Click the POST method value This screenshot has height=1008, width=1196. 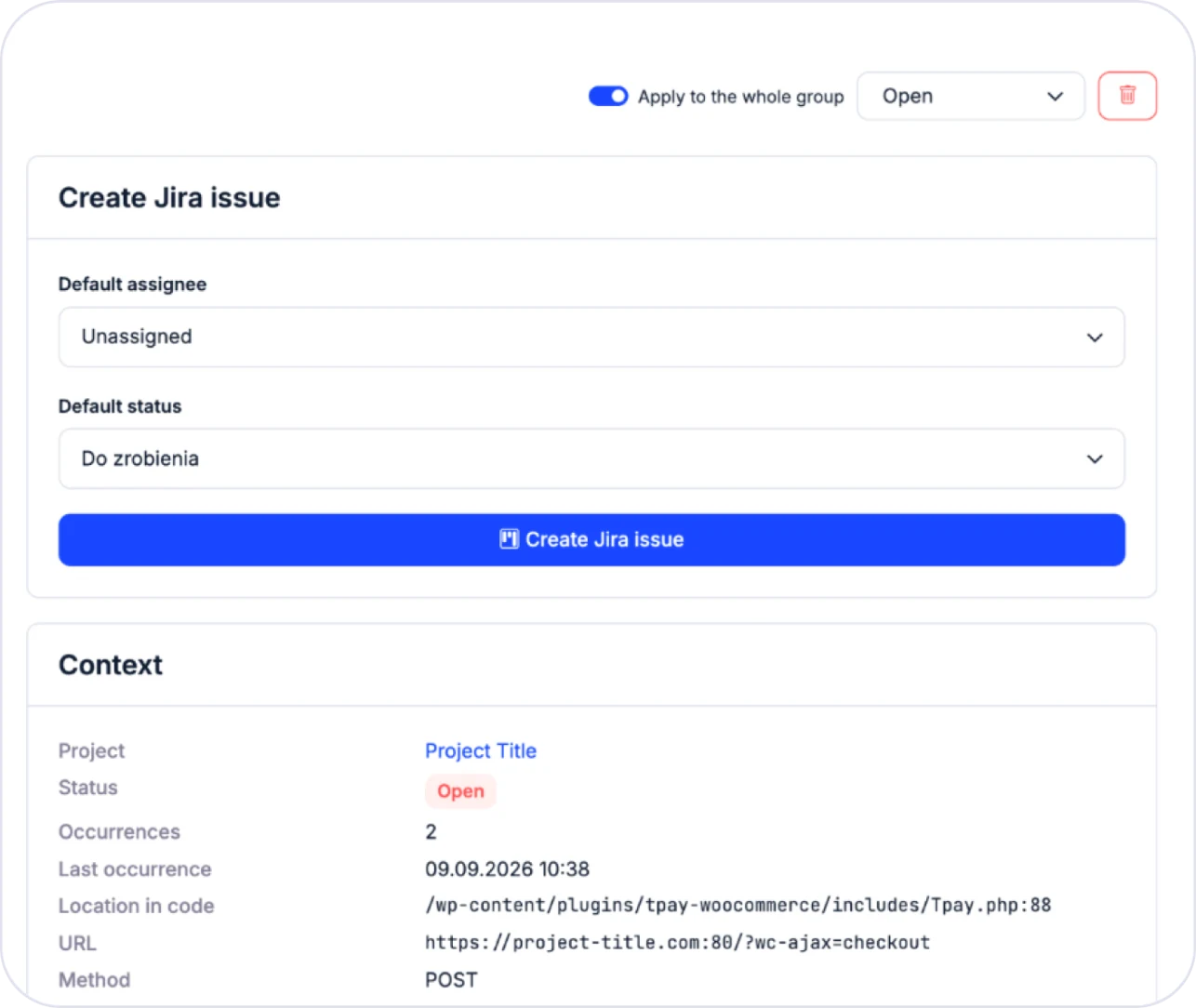click(451, 979)
